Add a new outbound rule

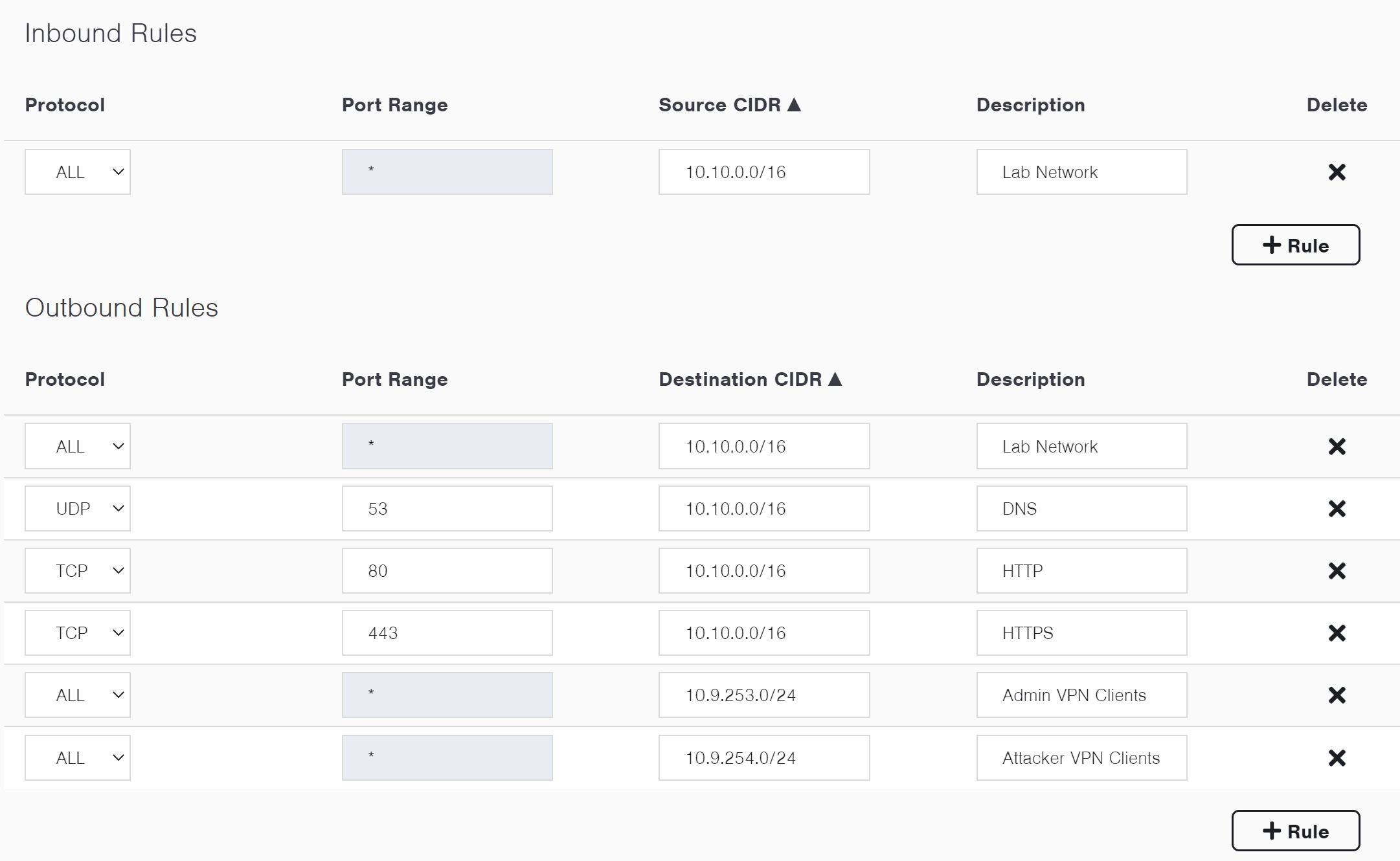pos(1295,831)
